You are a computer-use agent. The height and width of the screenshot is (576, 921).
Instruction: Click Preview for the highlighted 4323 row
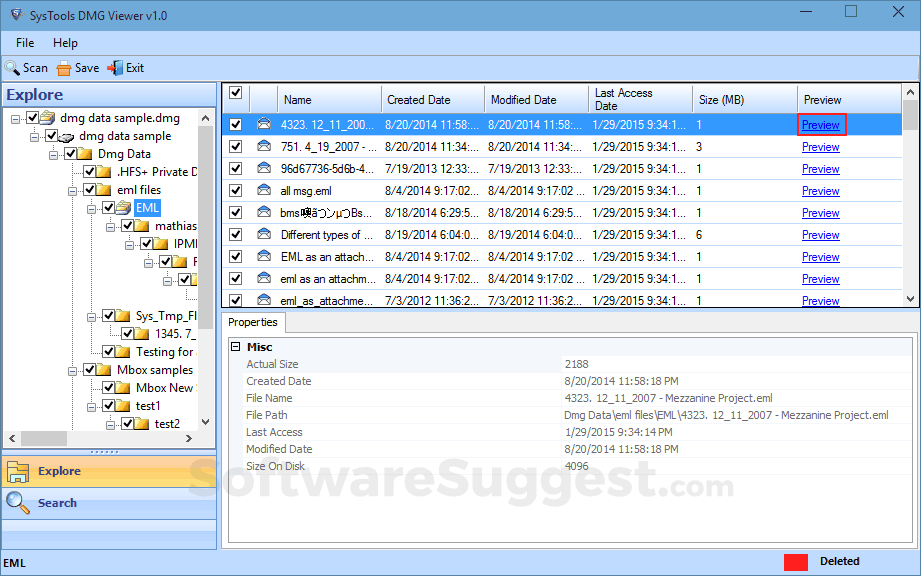[820, 124]
